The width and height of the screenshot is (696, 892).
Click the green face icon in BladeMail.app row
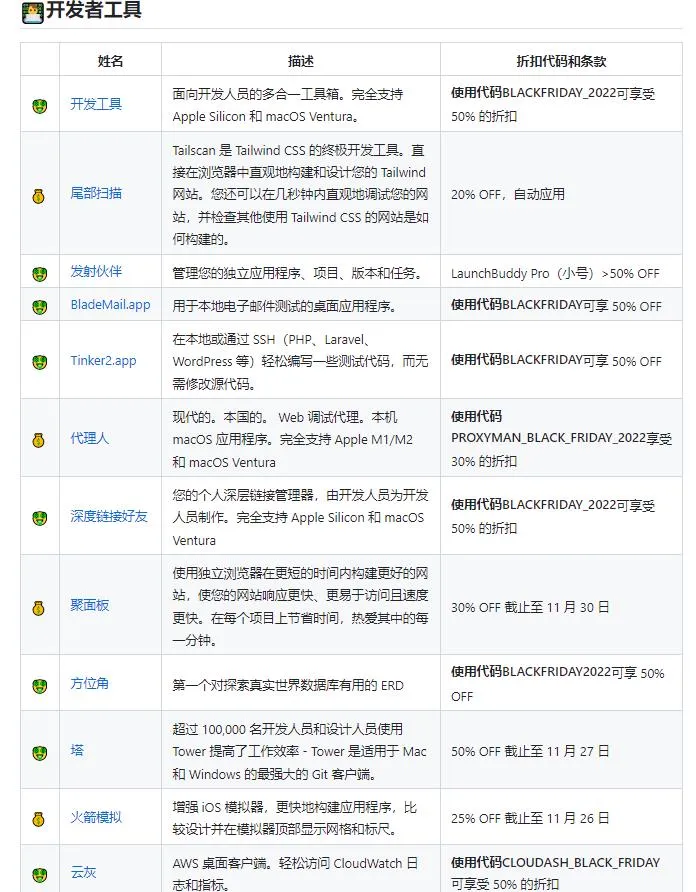coord(39,307)
